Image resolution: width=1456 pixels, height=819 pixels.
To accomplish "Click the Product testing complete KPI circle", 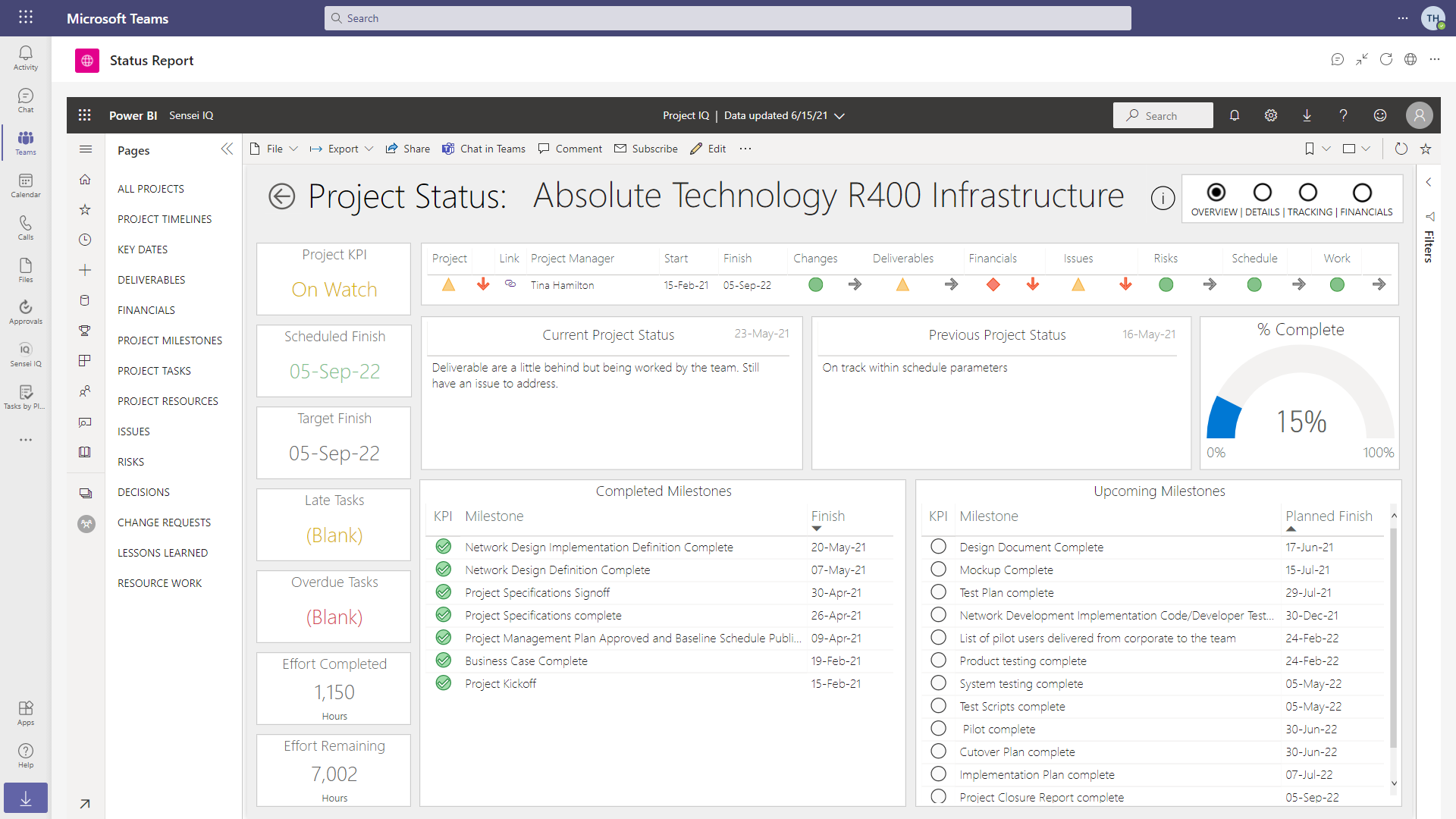I will (938, 660).
